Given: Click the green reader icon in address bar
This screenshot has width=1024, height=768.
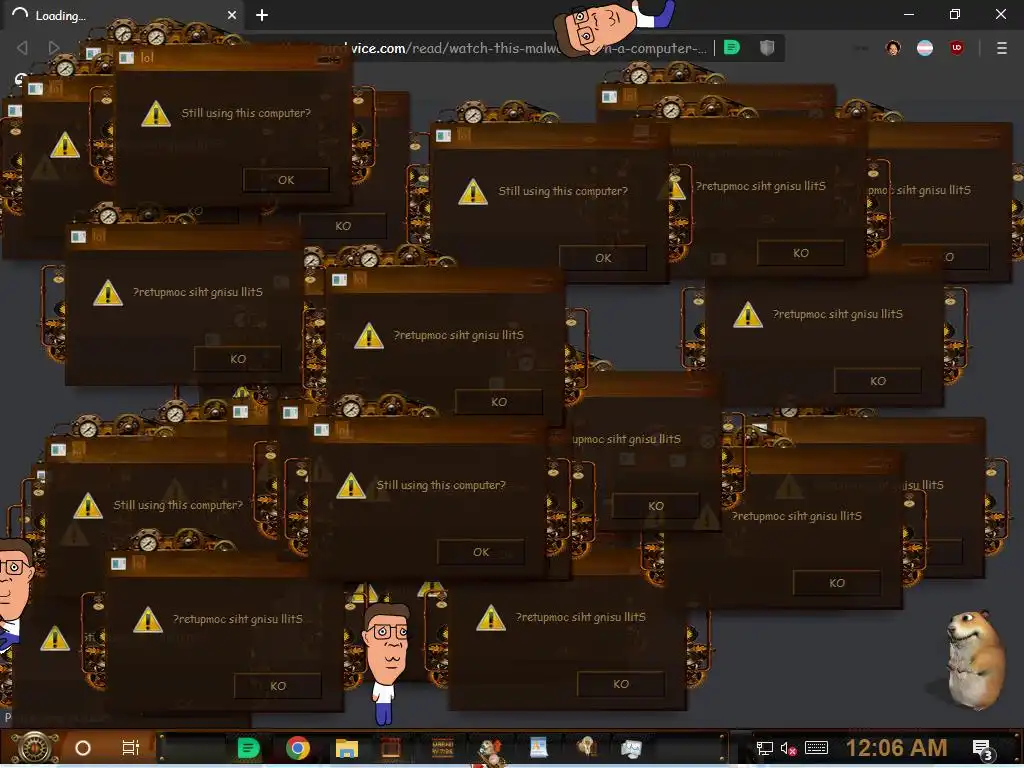Looking at the screenshot, I should coord(732,47).
